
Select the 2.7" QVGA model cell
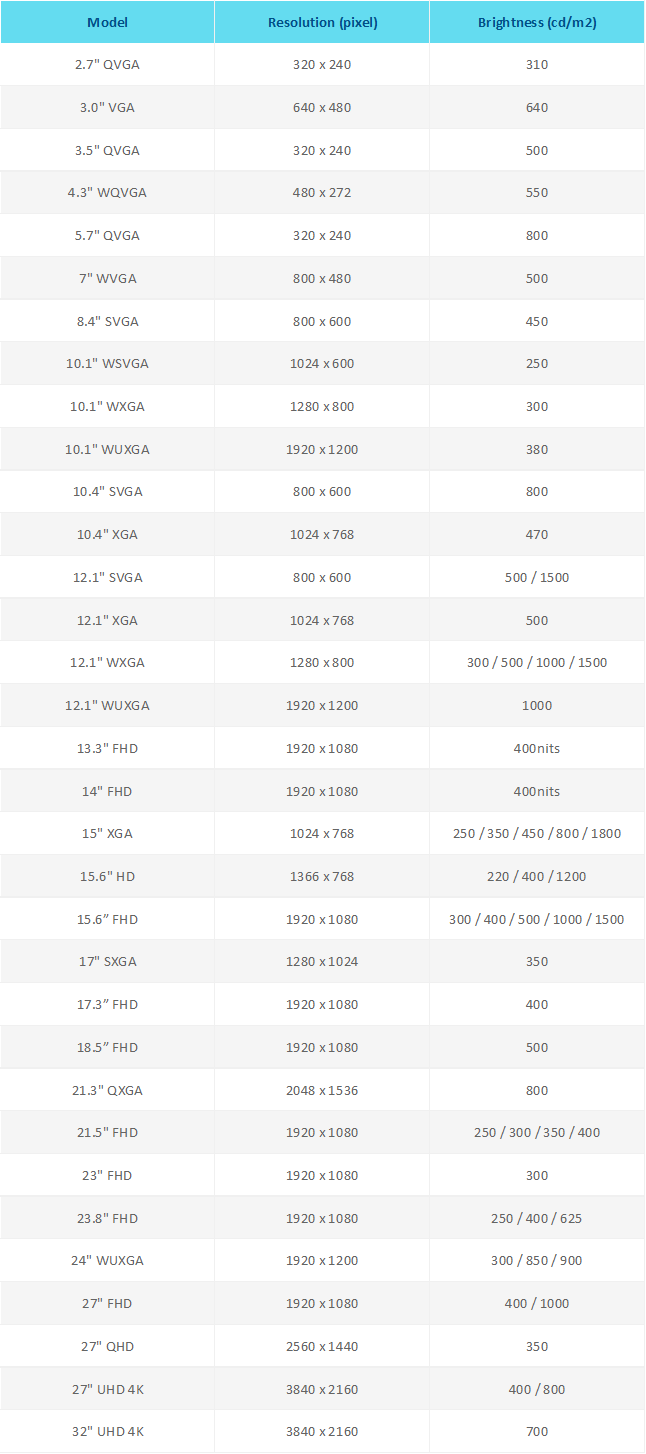click(x=107, y=64)
